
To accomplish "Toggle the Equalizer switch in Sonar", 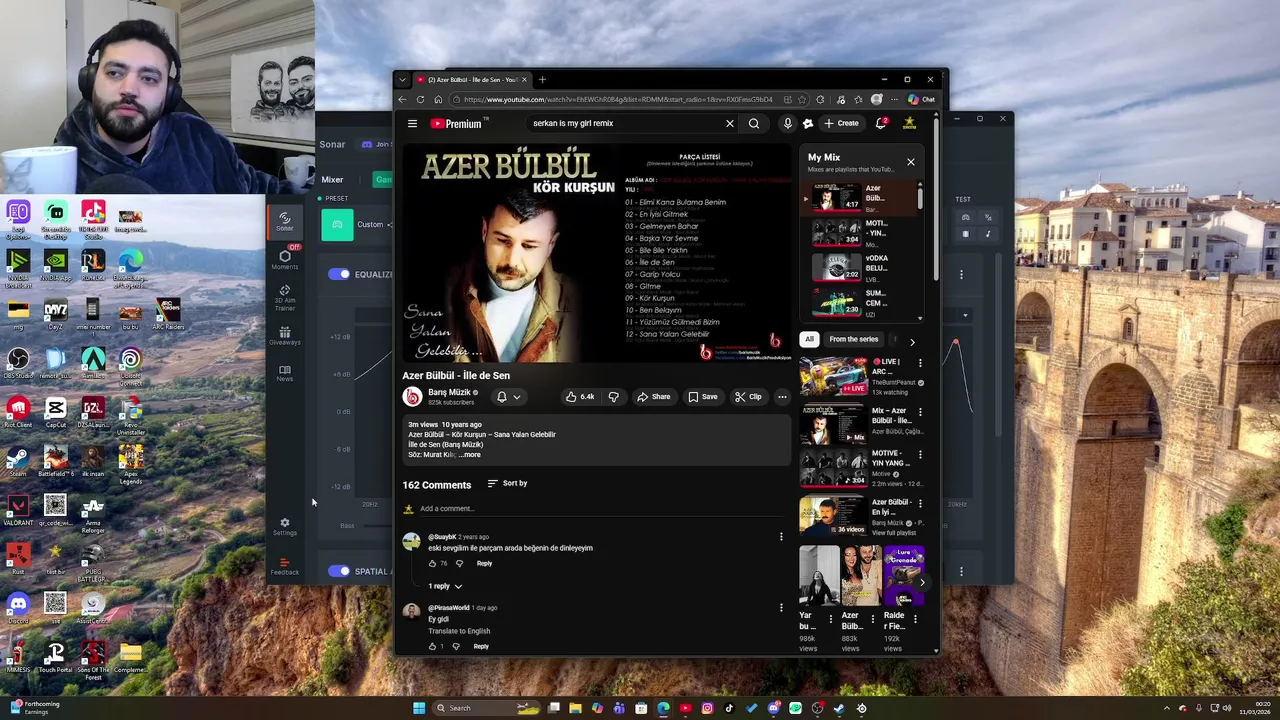I will coord(339,274).
